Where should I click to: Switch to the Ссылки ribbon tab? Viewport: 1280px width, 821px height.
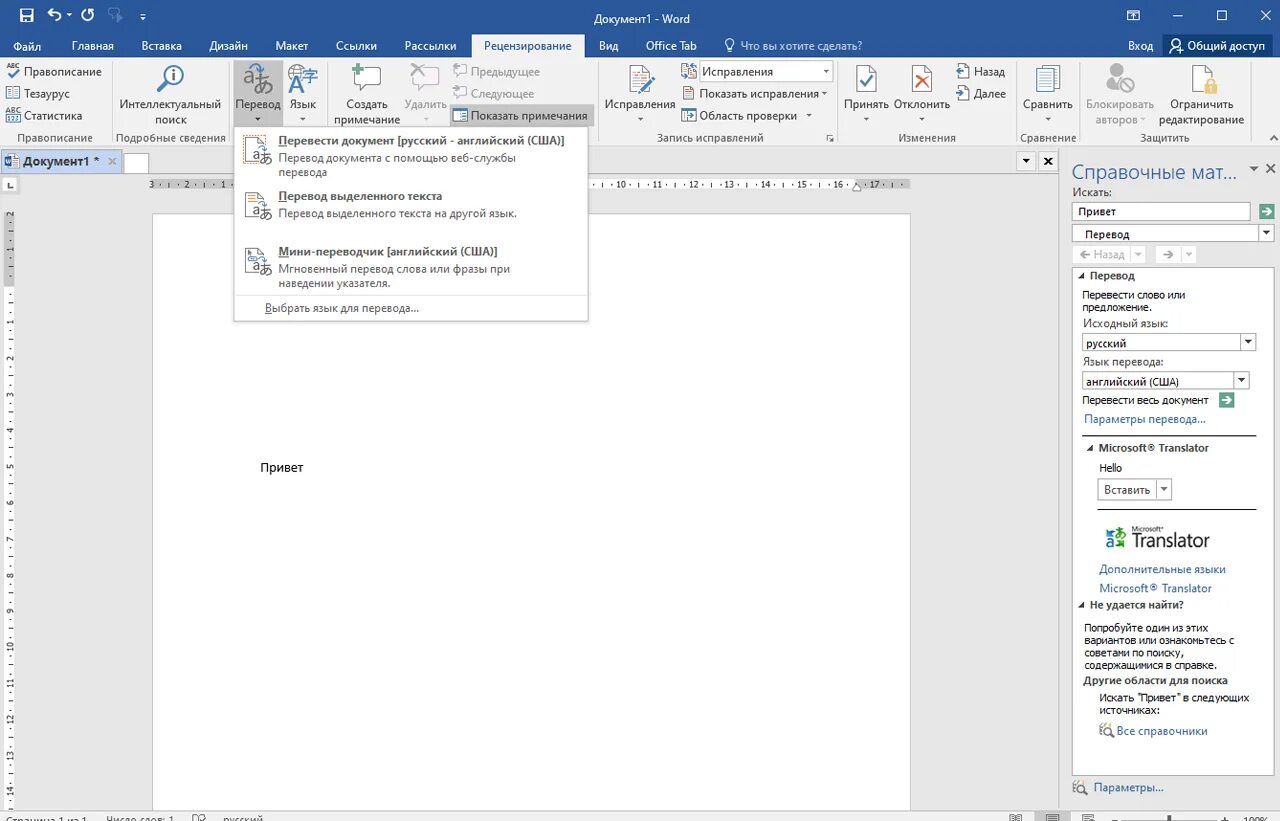(356, 46)
